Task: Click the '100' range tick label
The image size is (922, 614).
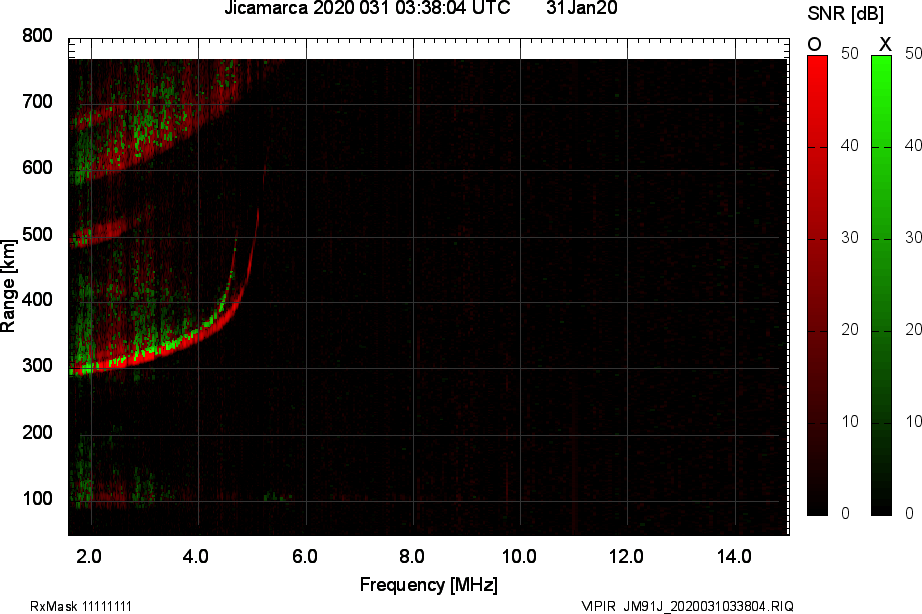Action: click(37, 499)
